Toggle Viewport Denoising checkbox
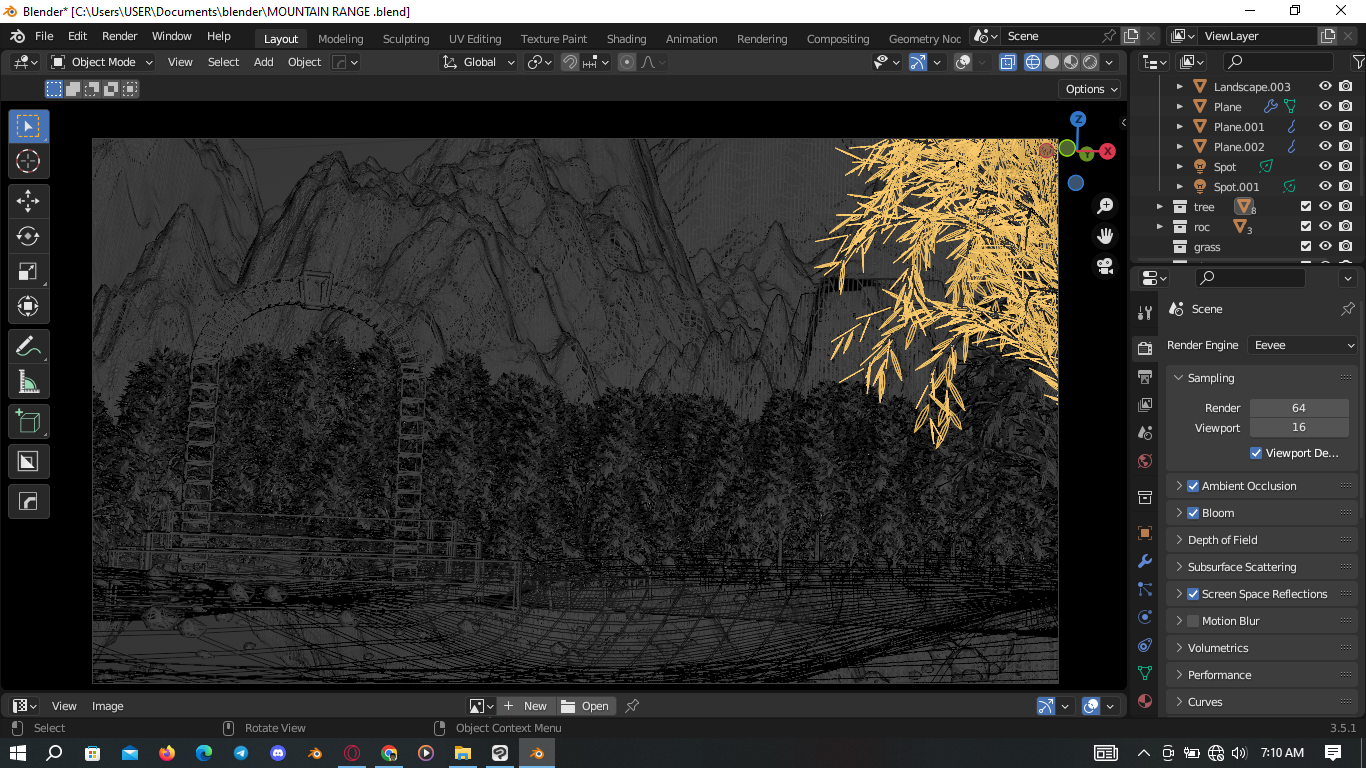Screen dimensions: 1366x768 coord(1256,453)
